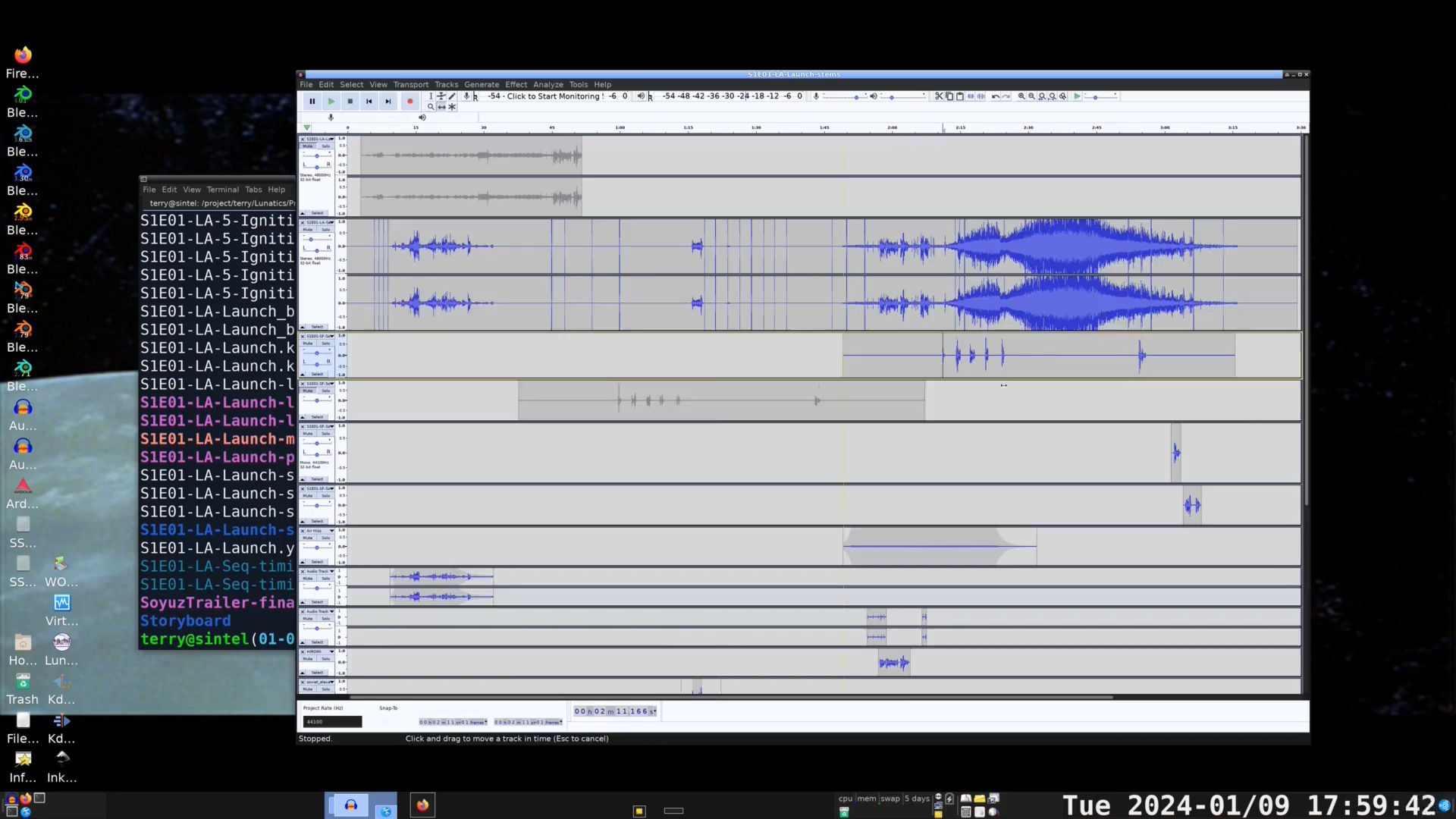This screenshot has height=819, width=1456.
Task: Toggle Mute on the first track
Action: coord(308,146)
